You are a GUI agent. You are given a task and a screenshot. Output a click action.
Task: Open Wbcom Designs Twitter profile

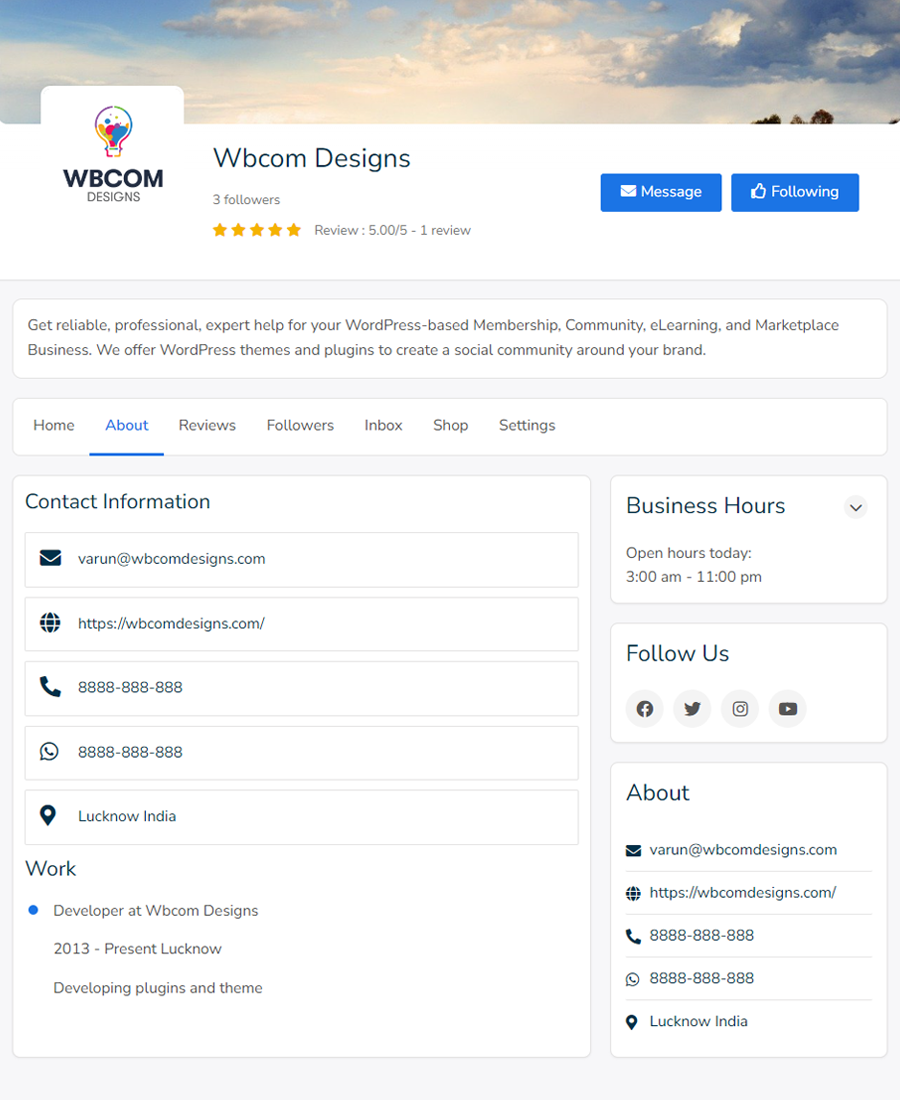692,708
